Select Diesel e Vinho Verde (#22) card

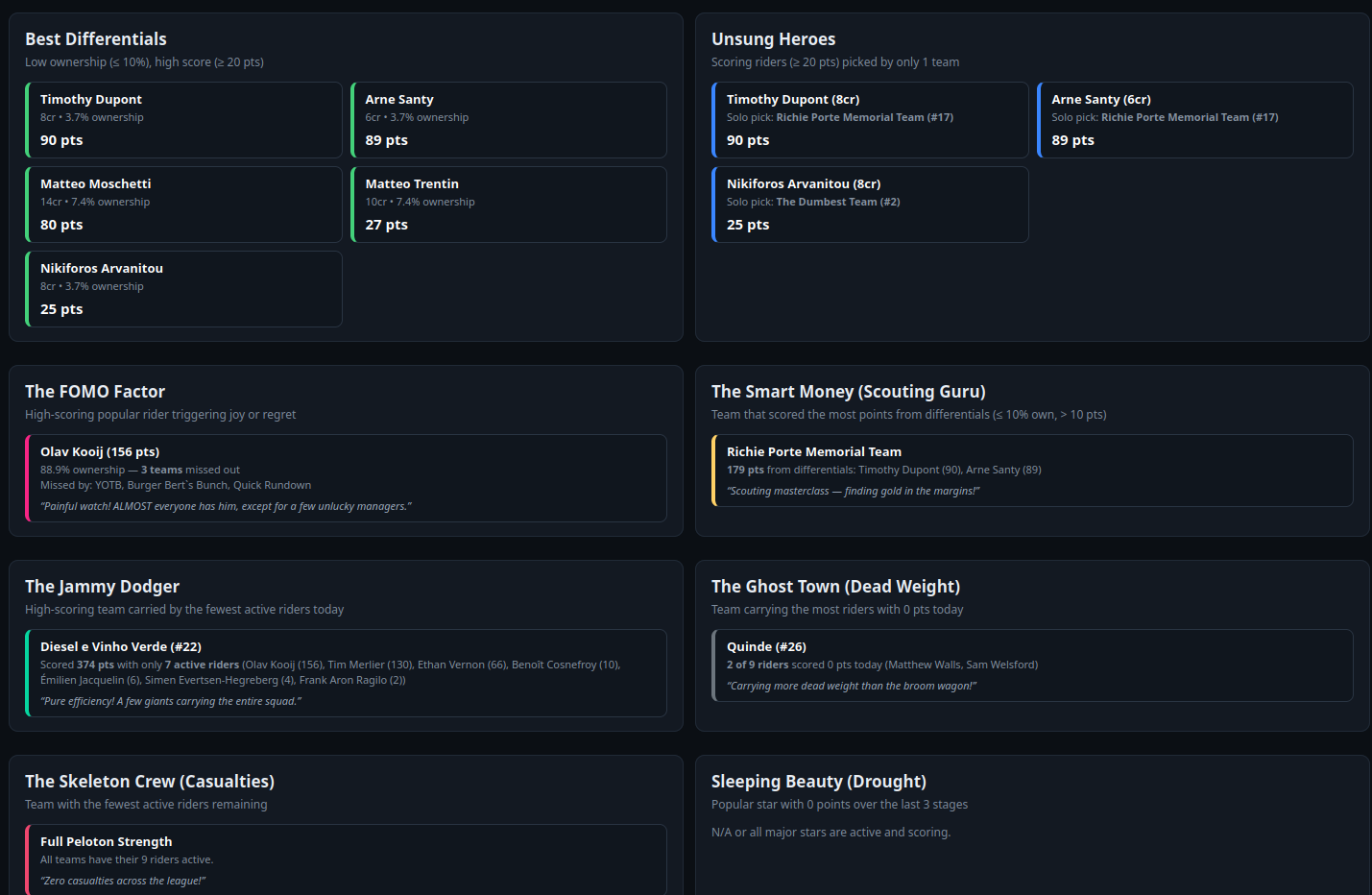346,673
